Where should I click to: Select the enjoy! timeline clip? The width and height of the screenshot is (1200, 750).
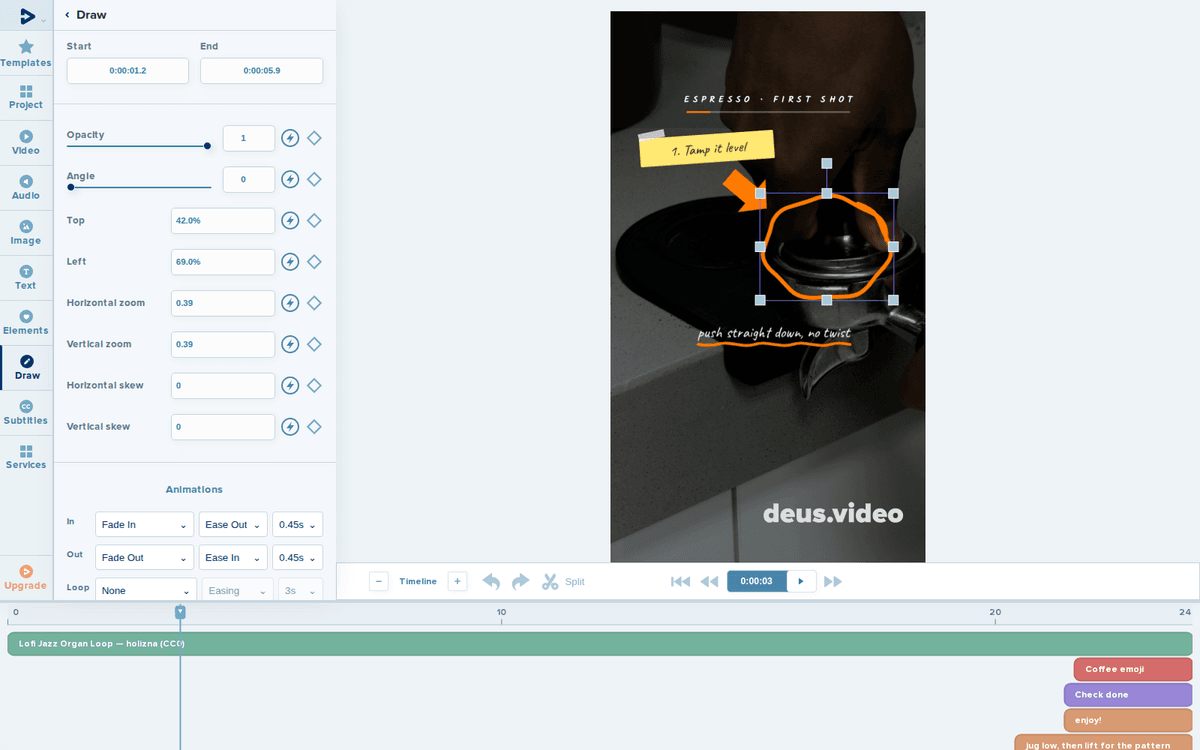coord(1128,720)
